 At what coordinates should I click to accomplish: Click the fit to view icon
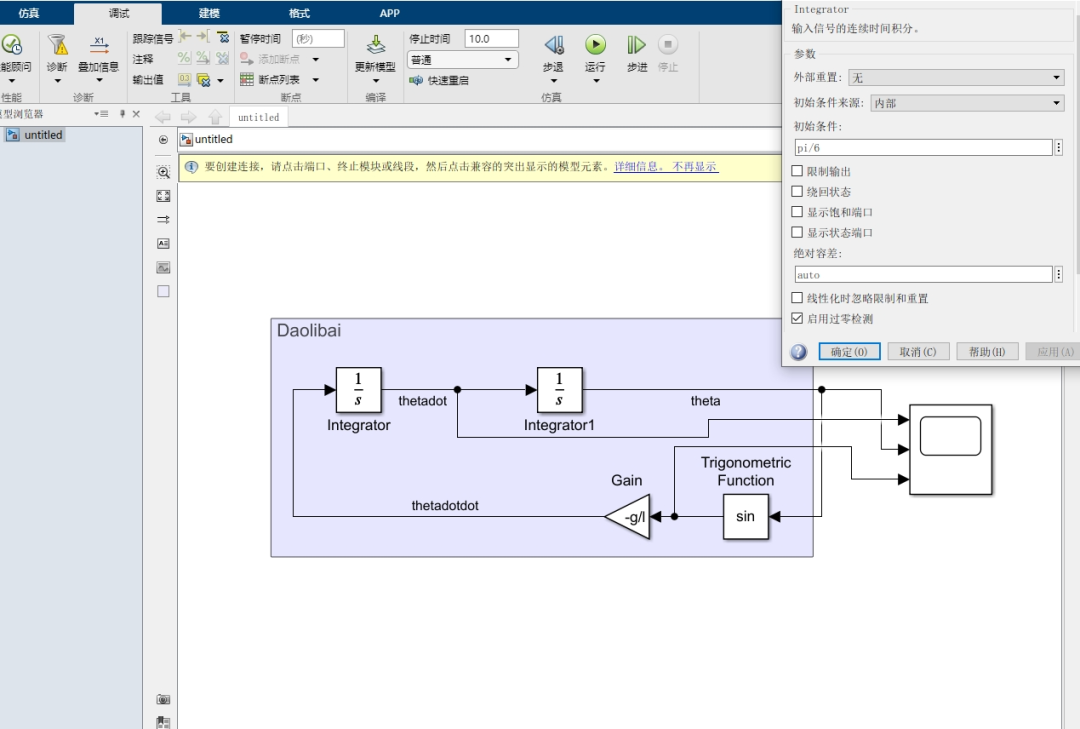(163, 196)
